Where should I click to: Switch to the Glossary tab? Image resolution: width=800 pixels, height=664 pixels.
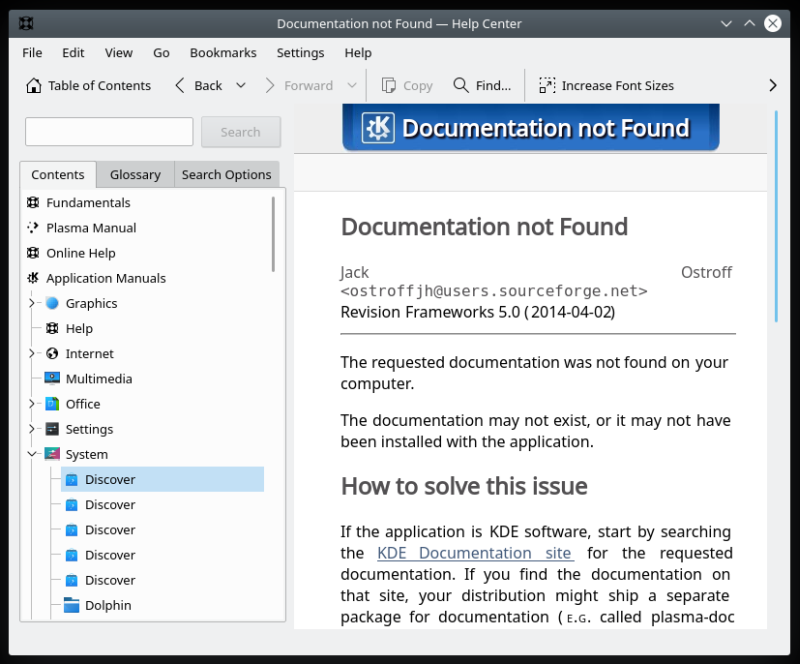click(135, 175)
